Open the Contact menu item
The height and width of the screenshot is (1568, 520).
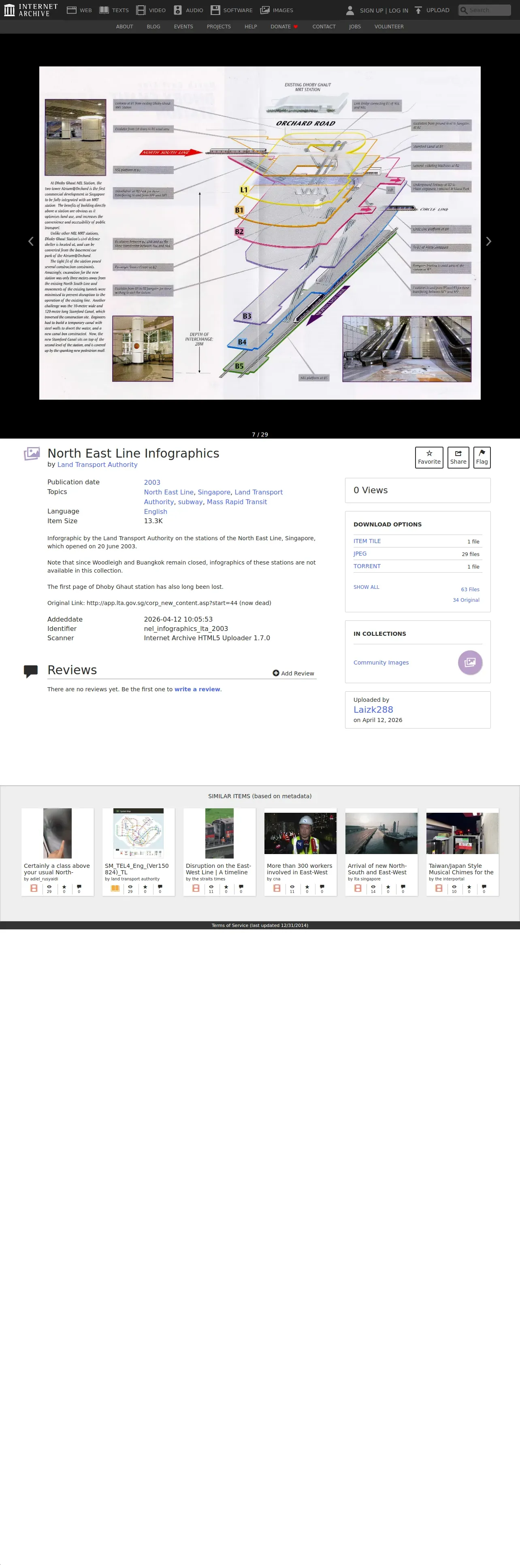324,27
